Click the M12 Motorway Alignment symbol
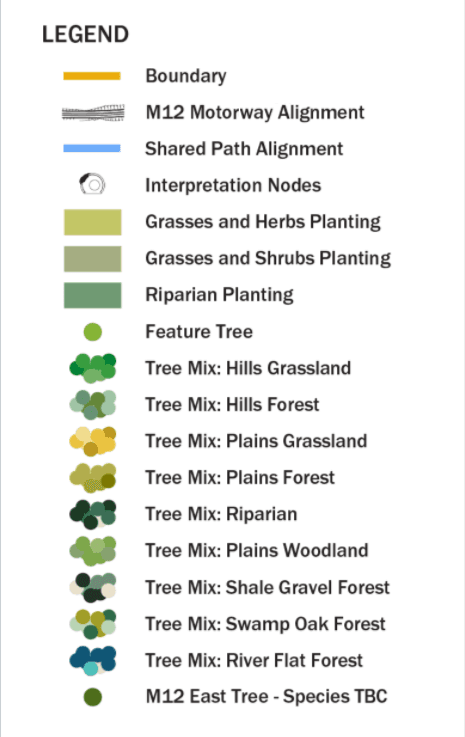 [x=93, y=113]
